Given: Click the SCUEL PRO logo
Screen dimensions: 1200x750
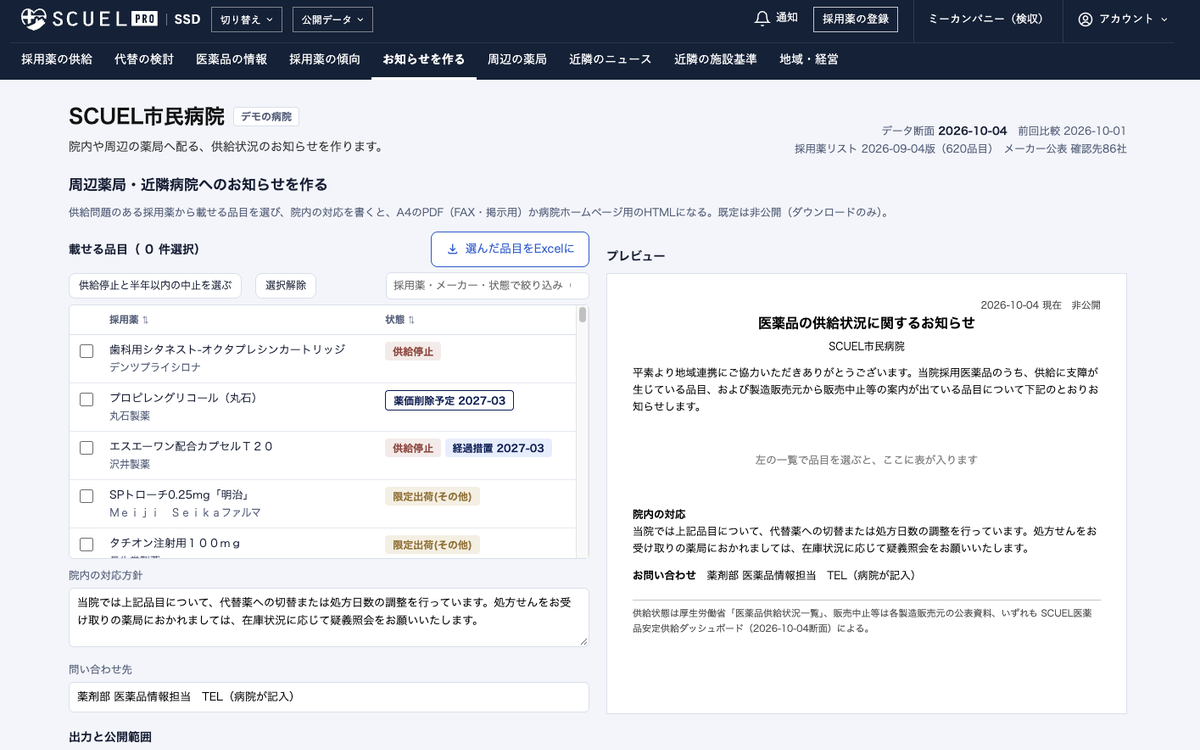Looking at the screenshot, I should 89,19.
